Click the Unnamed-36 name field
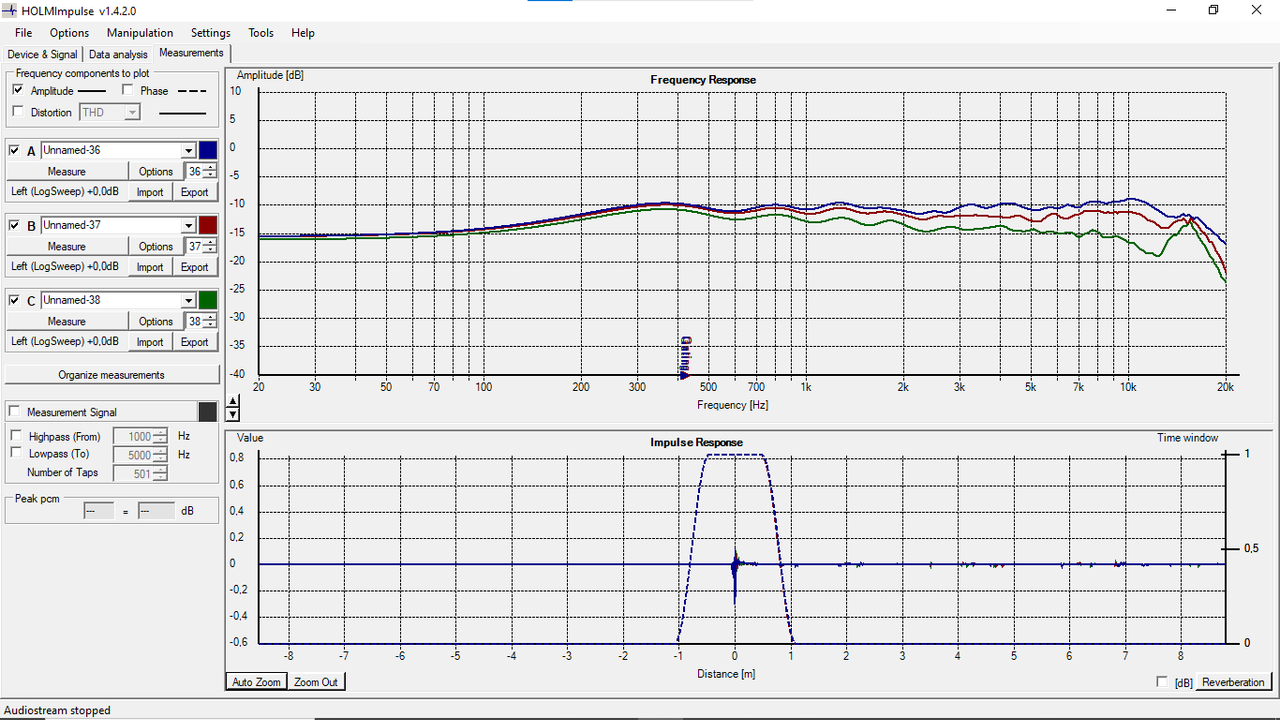 pos(111,150)
